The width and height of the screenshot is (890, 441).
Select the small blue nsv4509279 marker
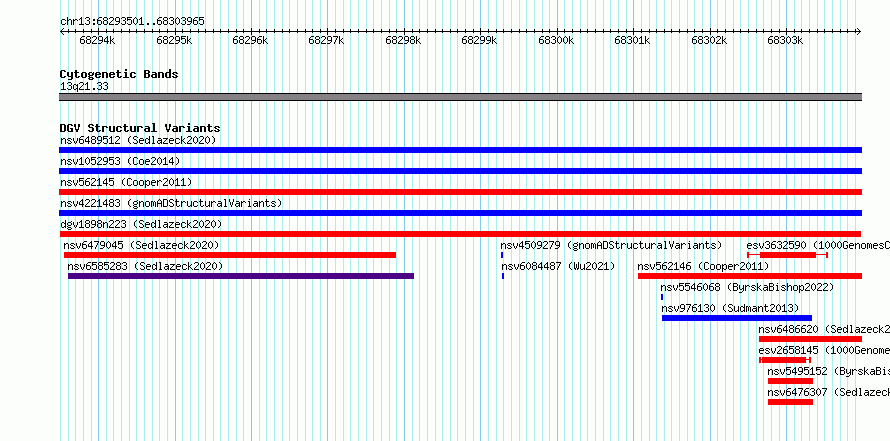tap(502, 255)
